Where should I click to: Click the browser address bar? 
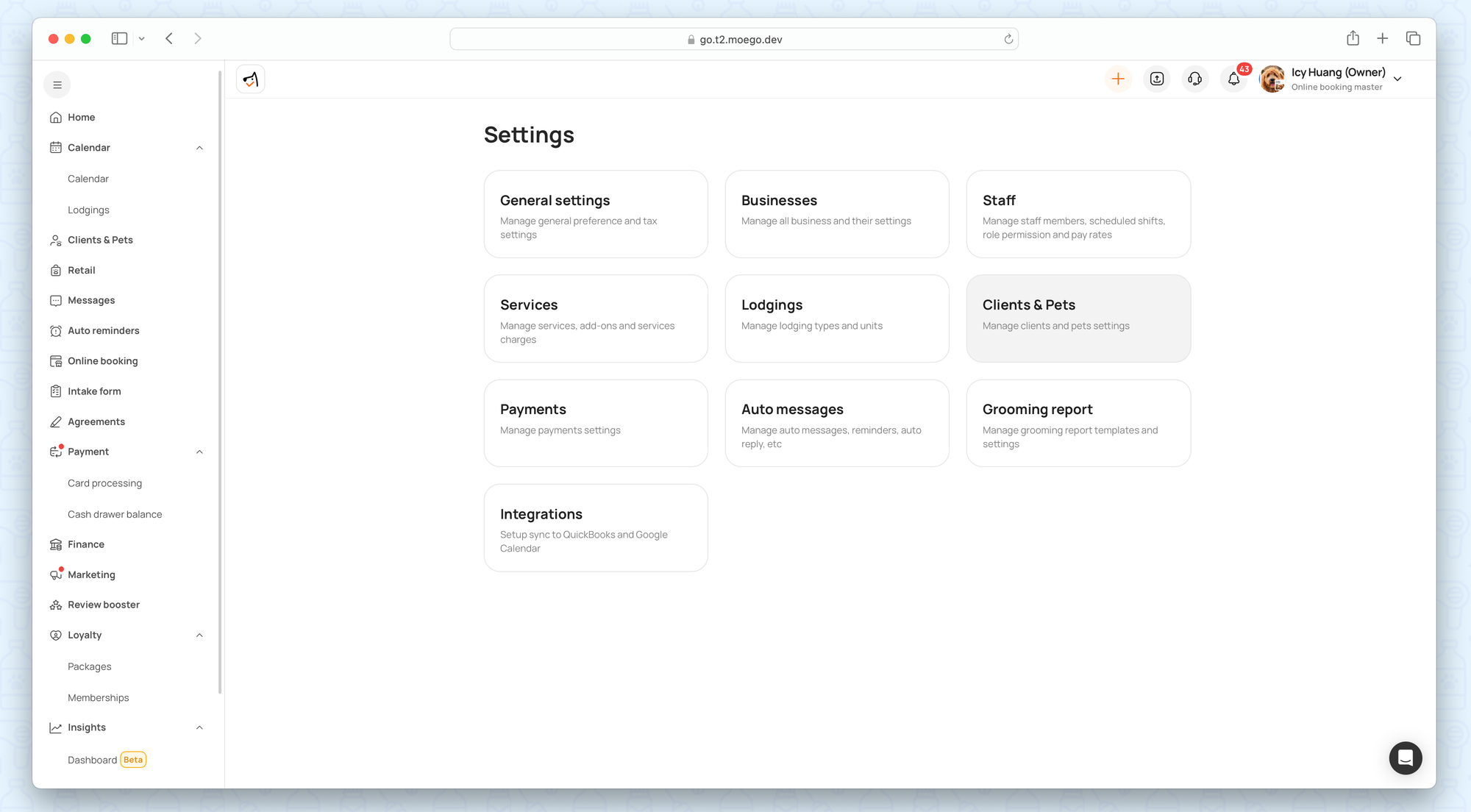coord(733,39)
